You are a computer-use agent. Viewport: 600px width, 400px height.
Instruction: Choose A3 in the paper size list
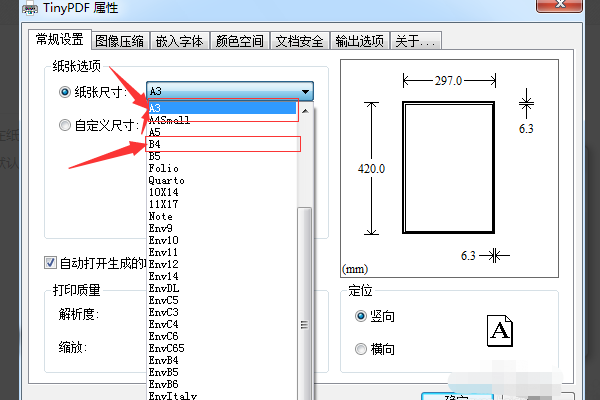[222, 108]
